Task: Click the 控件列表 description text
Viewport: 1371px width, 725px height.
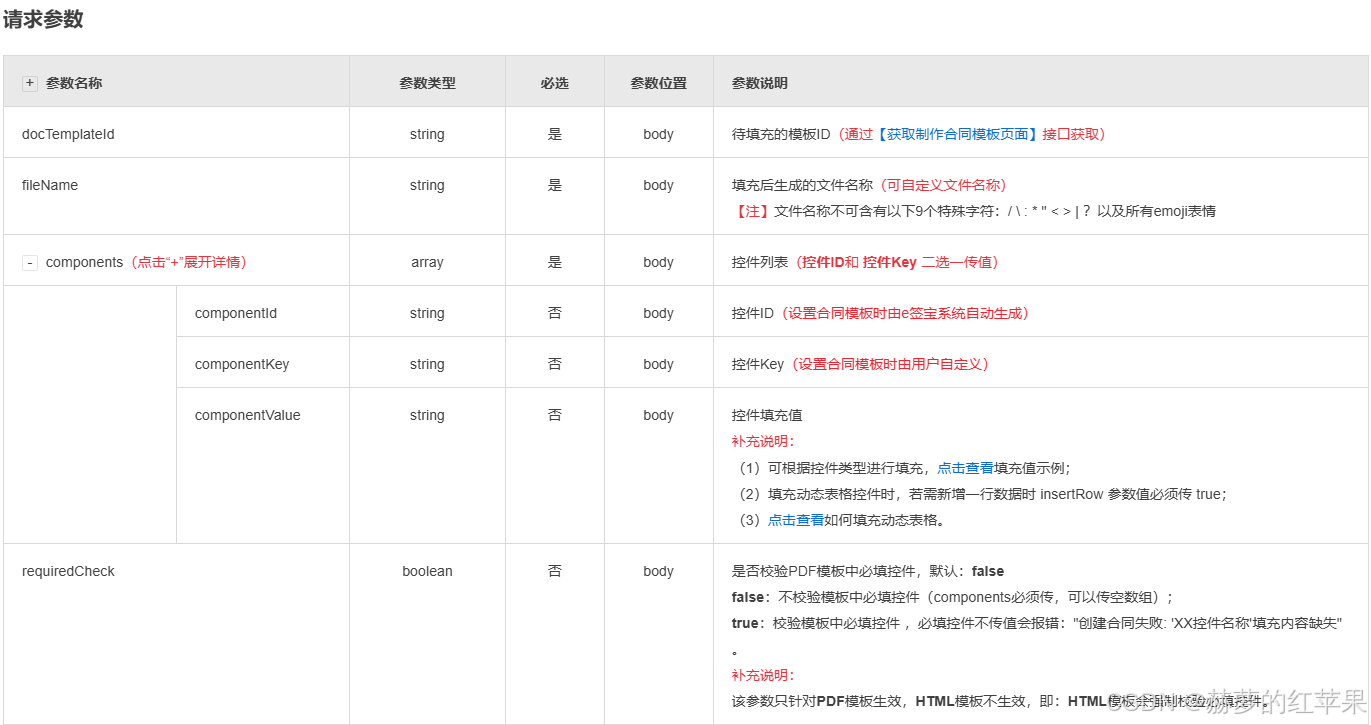Action: pyautogui.click(x=760, y=262)
